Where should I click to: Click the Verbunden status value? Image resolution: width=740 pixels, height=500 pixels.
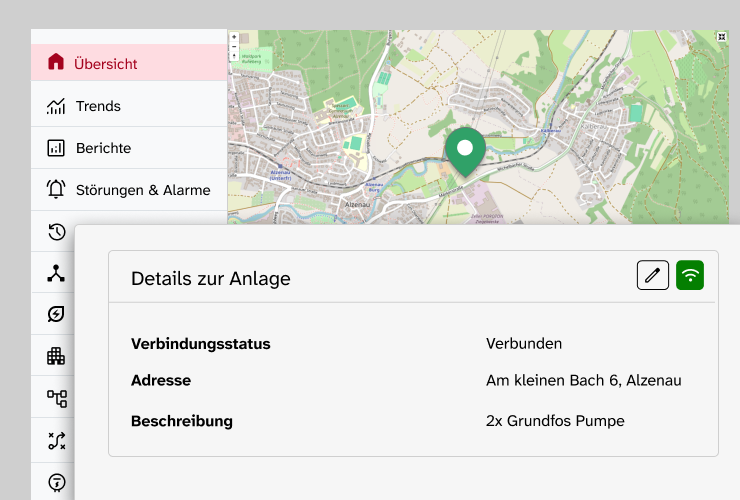click(x=524, y=344)
